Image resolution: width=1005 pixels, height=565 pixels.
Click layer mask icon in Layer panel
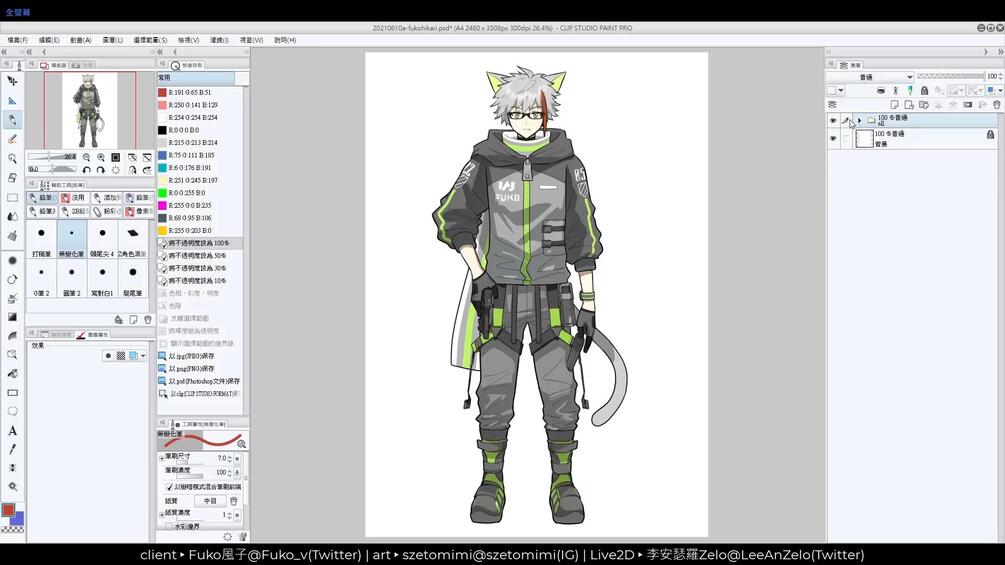click(x=968, y=104)
